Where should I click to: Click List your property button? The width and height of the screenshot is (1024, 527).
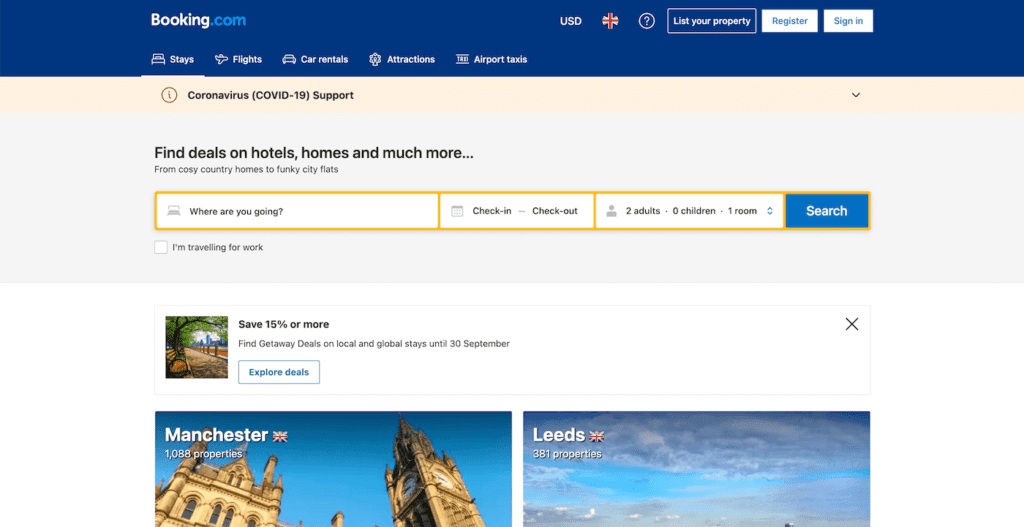(712, 21)
